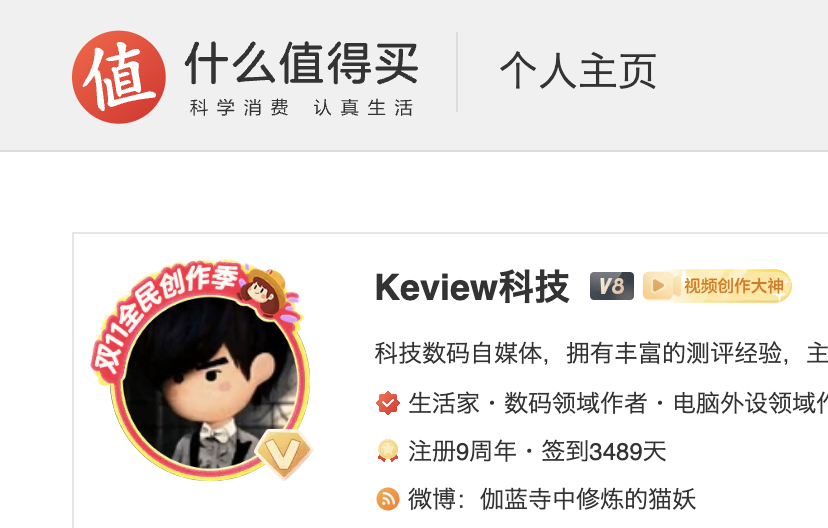The width and height of the screenshot is (828, 528).
Task: Click the red verified checkmark icon
Action: click(388, 403)
